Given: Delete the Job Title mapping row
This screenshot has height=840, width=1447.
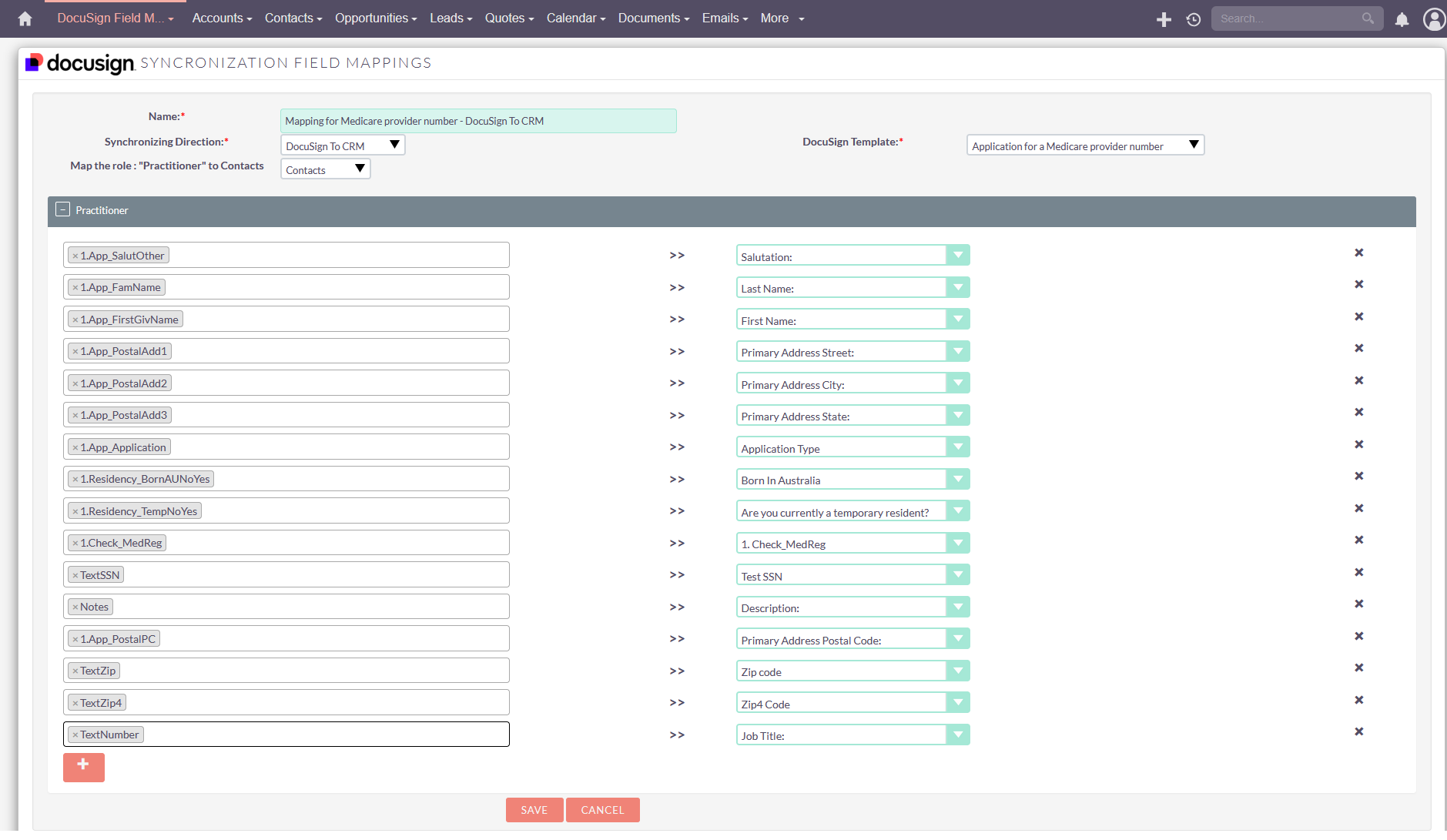Looking at the screenshot, I should (1358, 731).
